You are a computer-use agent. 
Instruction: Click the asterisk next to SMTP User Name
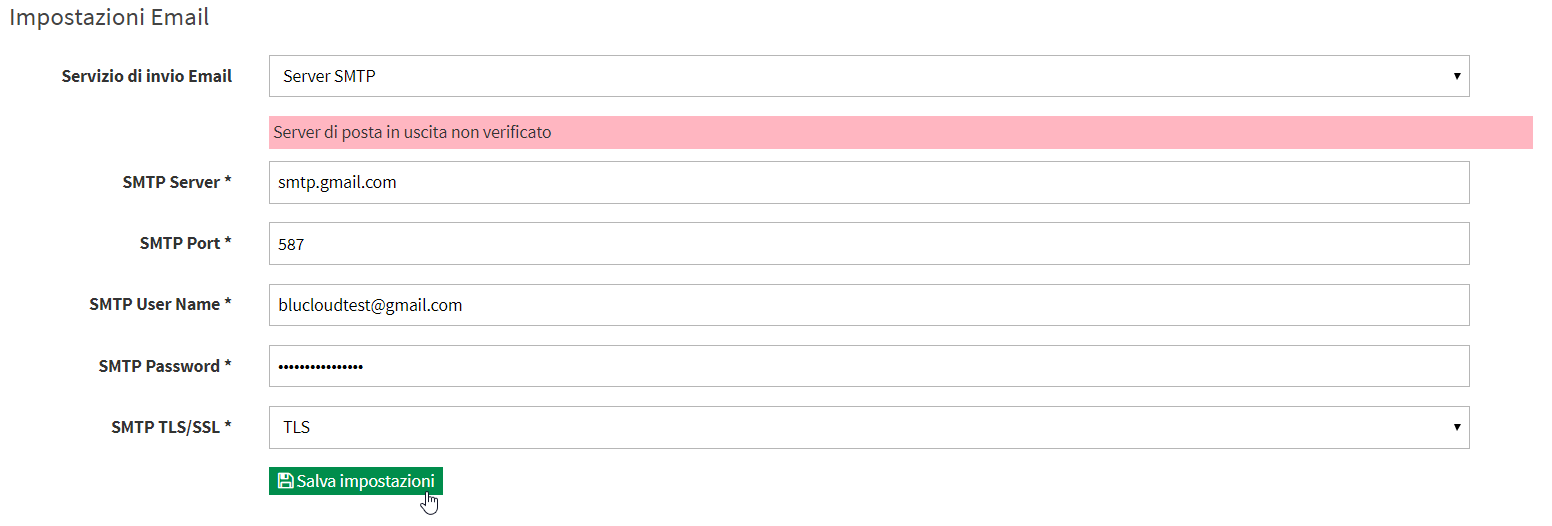[x=228, y=302]
